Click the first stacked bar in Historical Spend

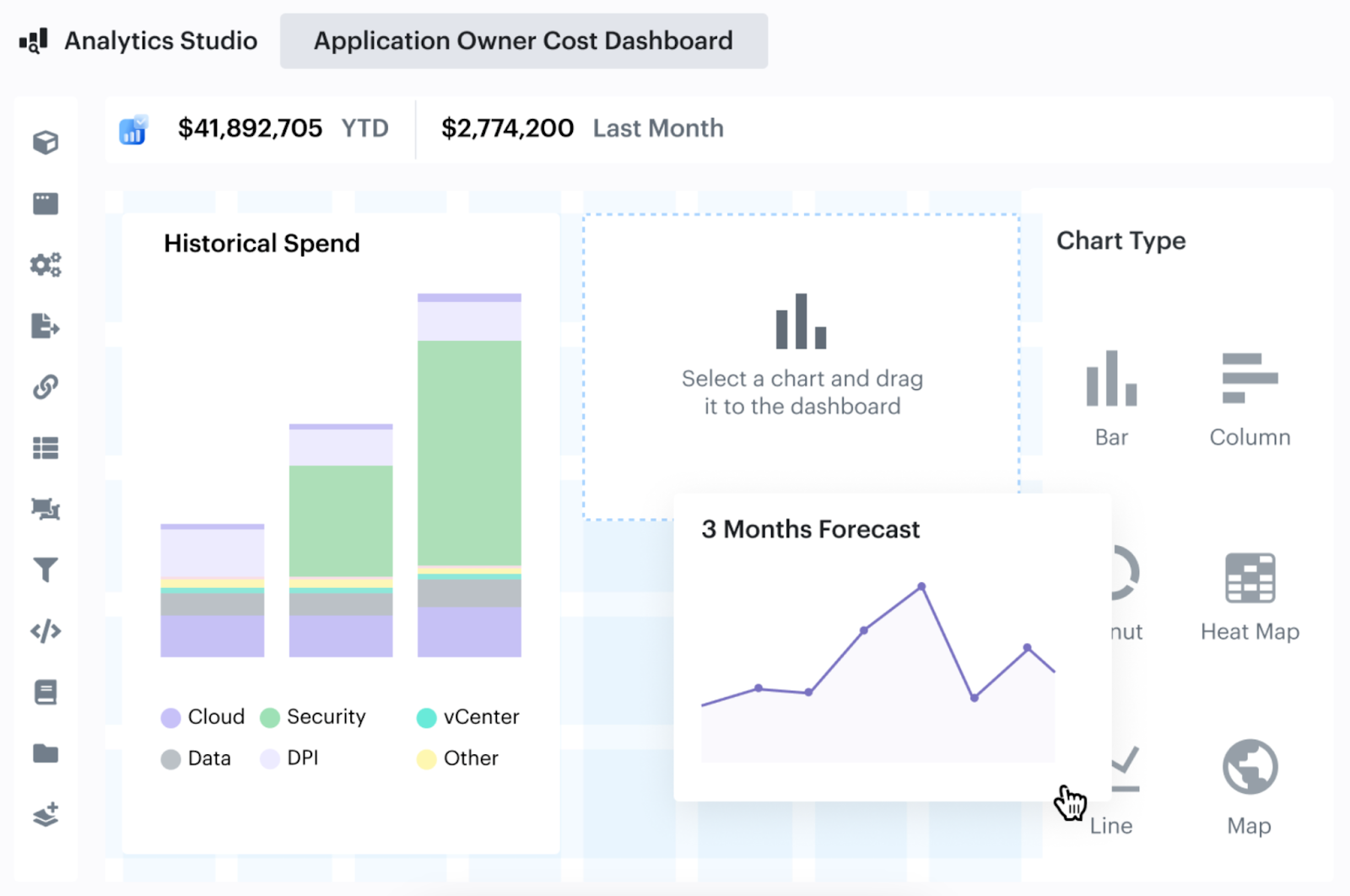[213, 591]
